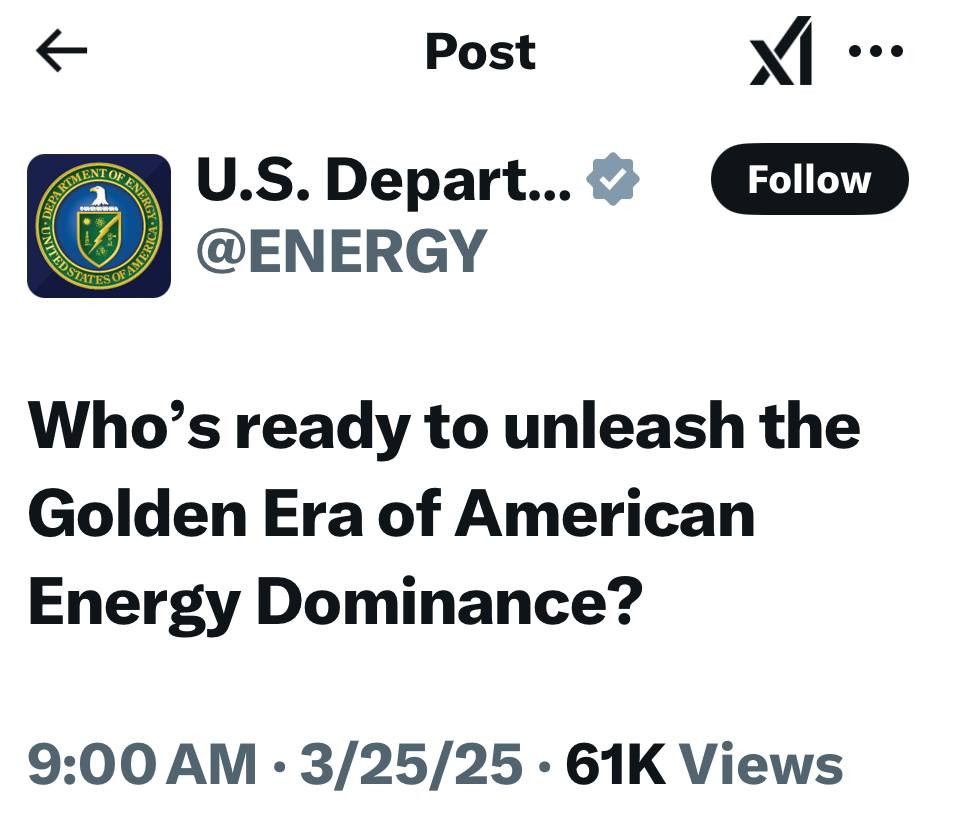
Task: Open the U.S. Depart... display name profile
Action: 384,181
